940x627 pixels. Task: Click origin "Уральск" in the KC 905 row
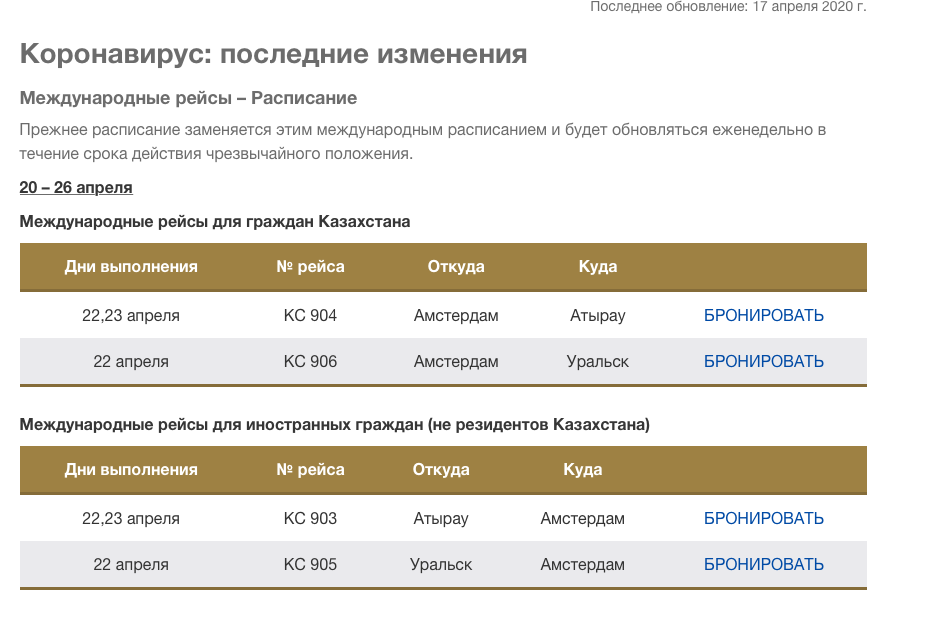(x=440, y=565)
